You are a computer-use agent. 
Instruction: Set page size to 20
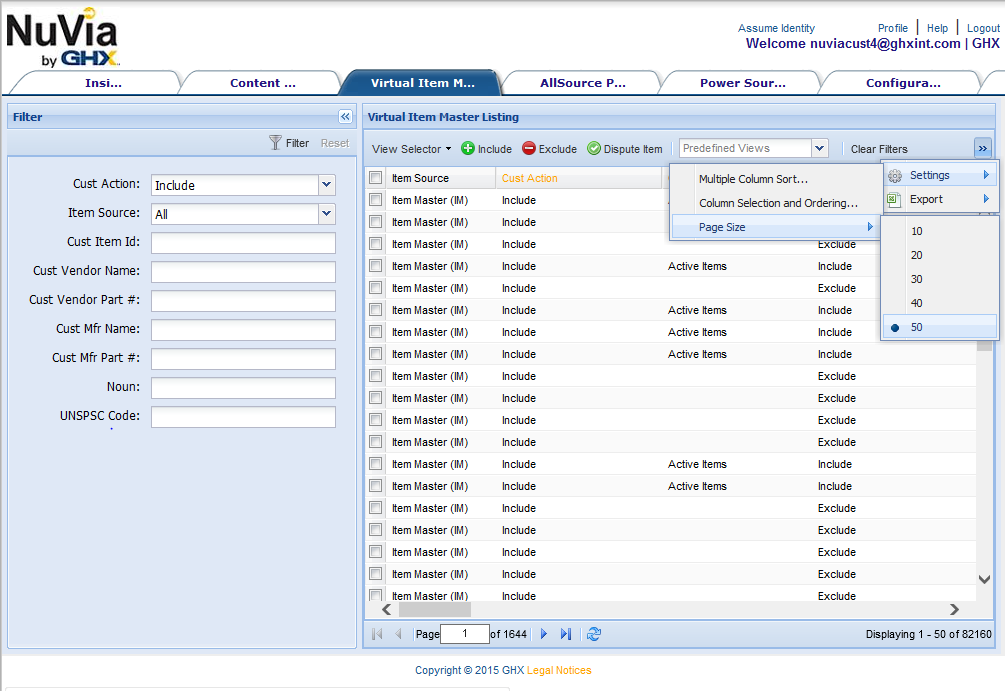(940, 255)
